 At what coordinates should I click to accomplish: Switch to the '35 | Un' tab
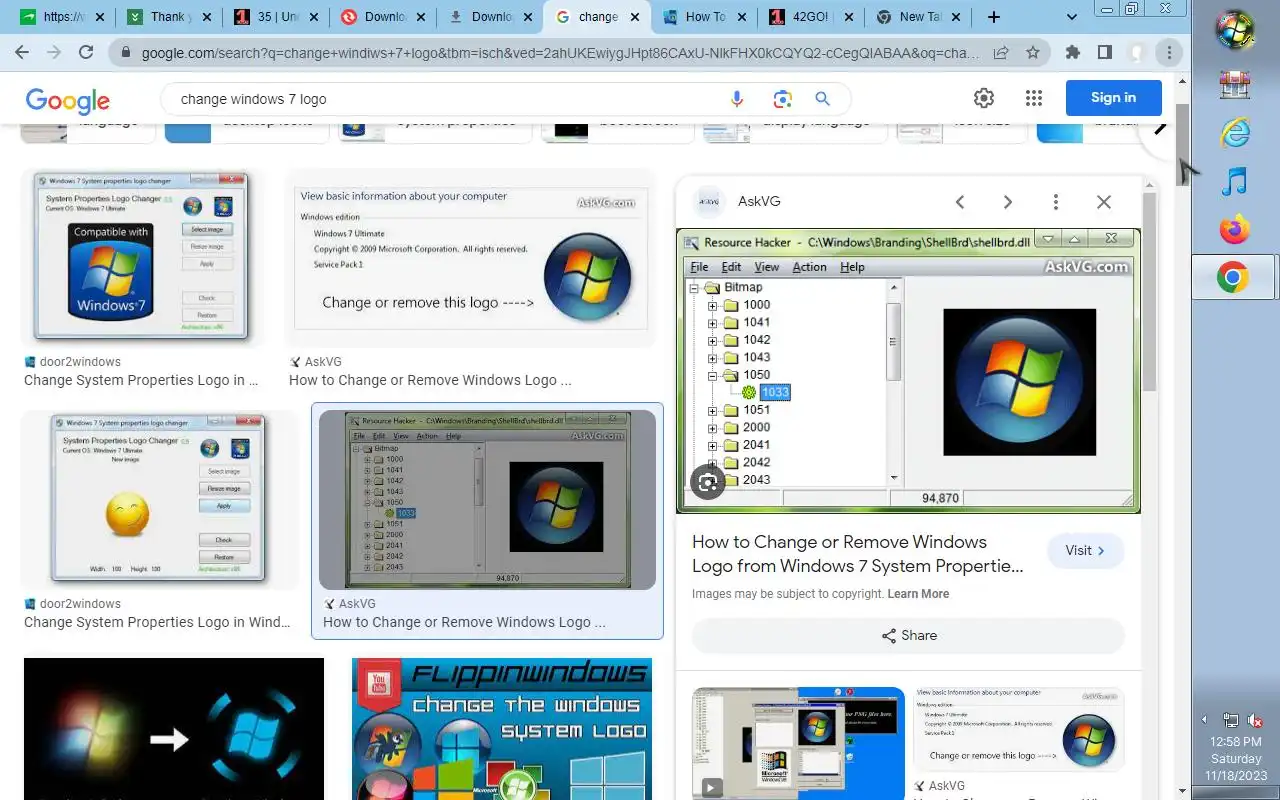(x=275, y=17)
